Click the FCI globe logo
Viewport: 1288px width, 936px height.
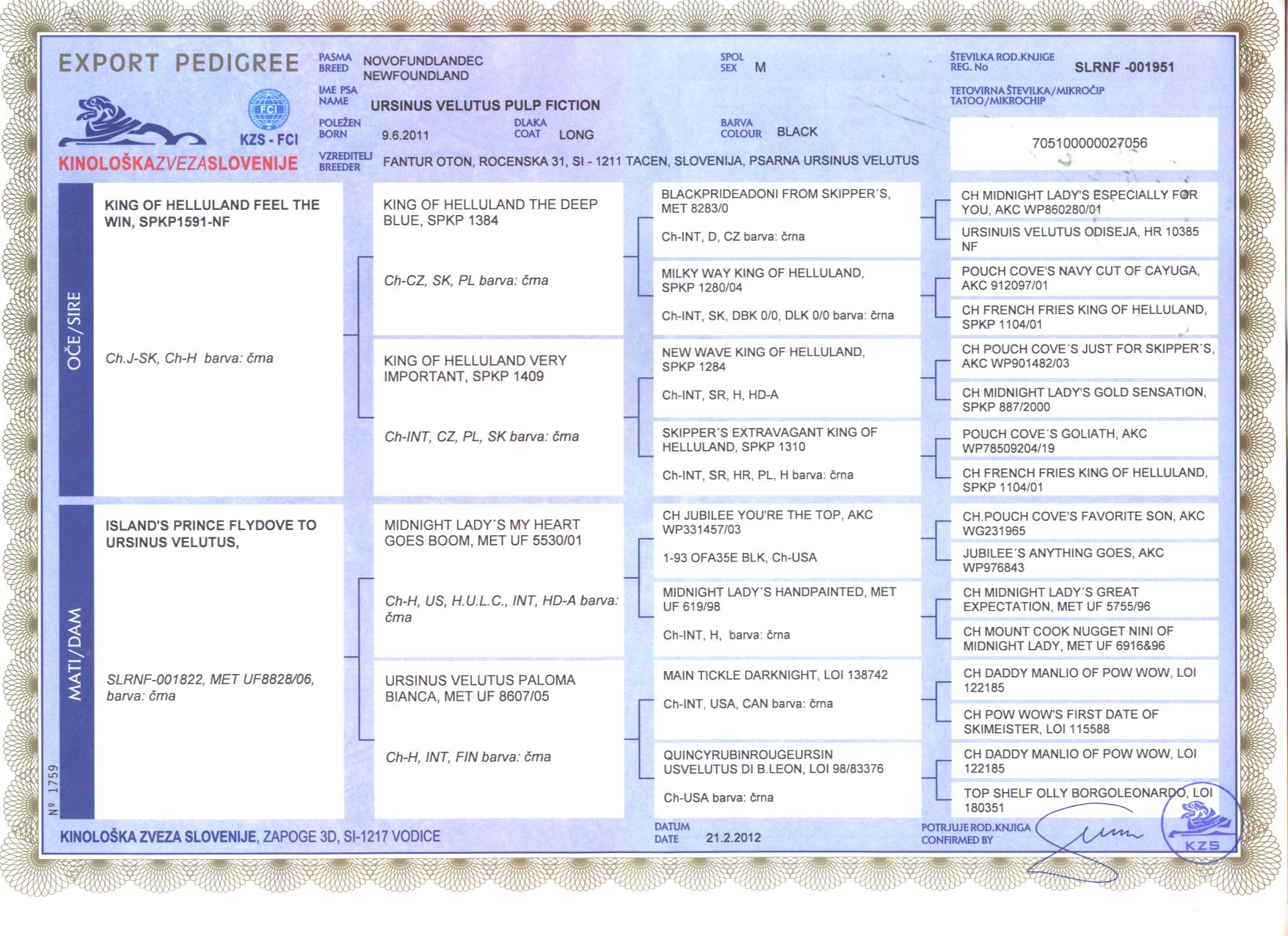269,109
